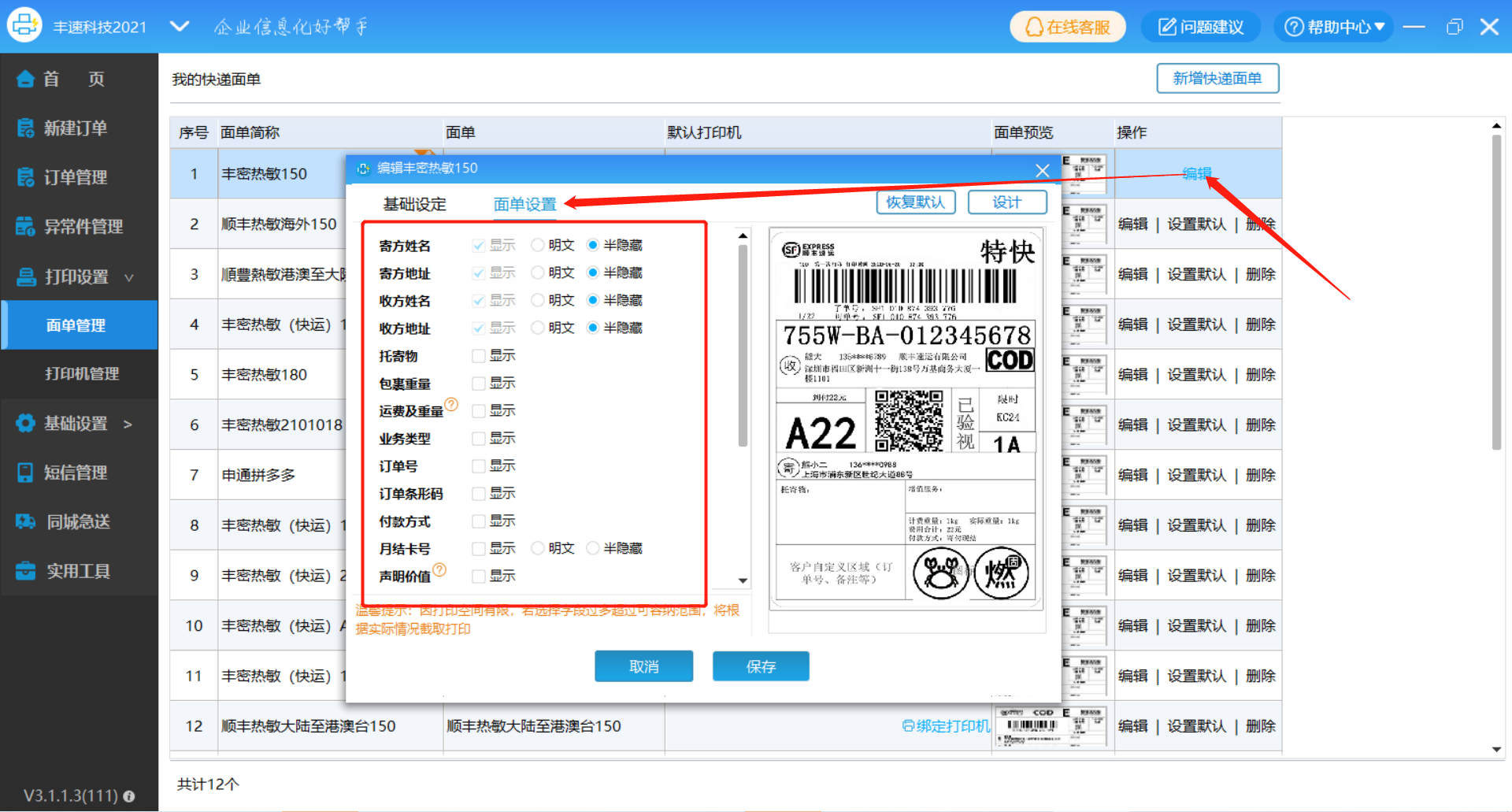Click the print settings printer icon
Screen dimensions: 1512x812
coord(26,276)
